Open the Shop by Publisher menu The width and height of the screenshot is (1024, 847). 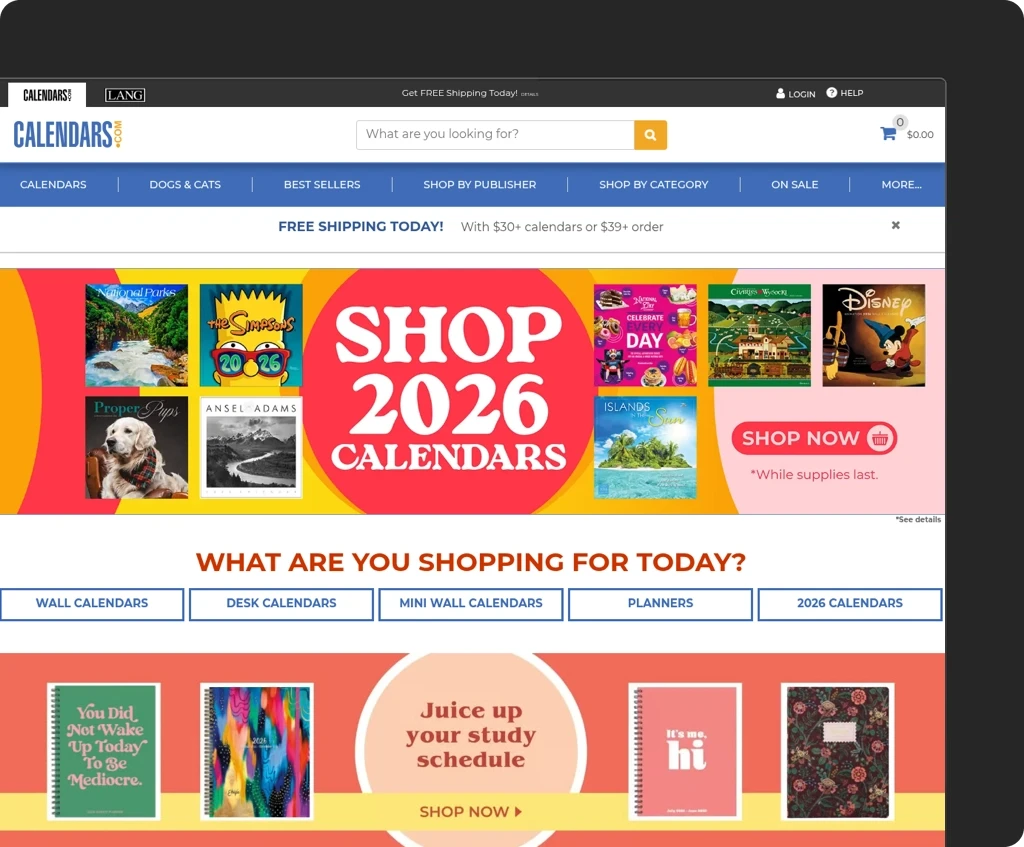(x=479, y=185)
